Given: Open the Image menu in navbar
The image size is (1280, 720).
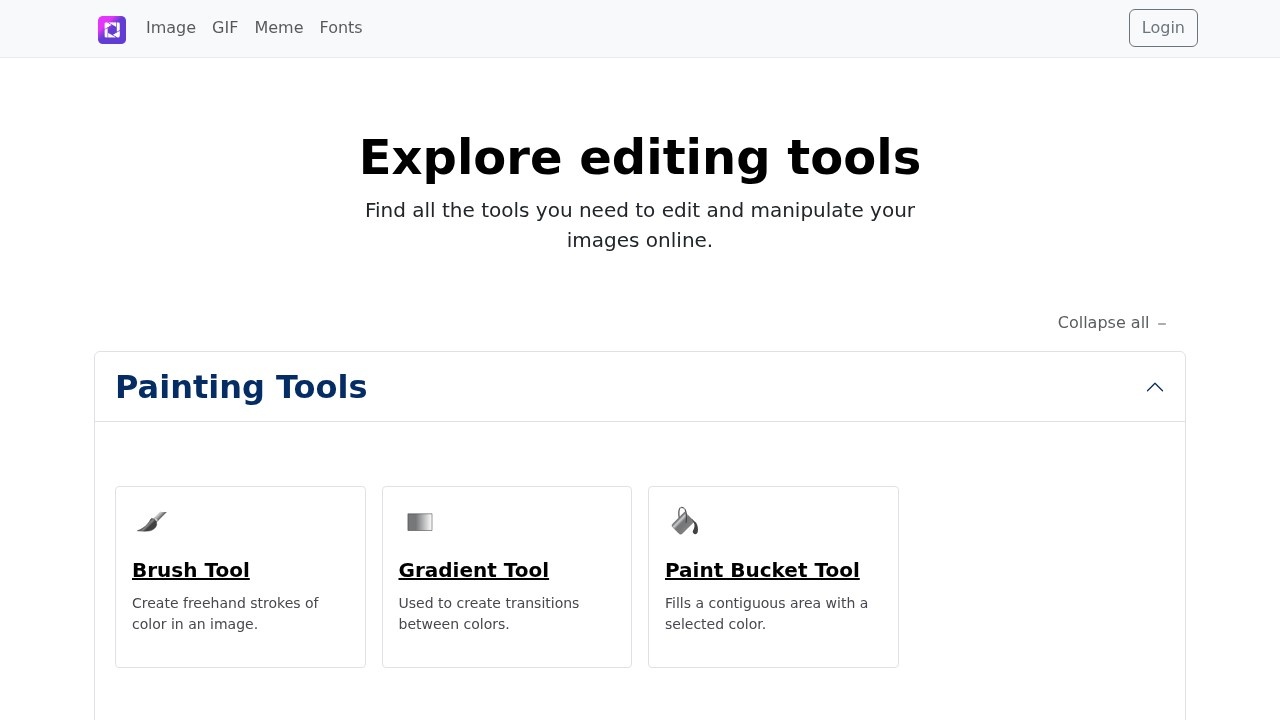Looking at the screenshot, I should (x=171, y=28).
